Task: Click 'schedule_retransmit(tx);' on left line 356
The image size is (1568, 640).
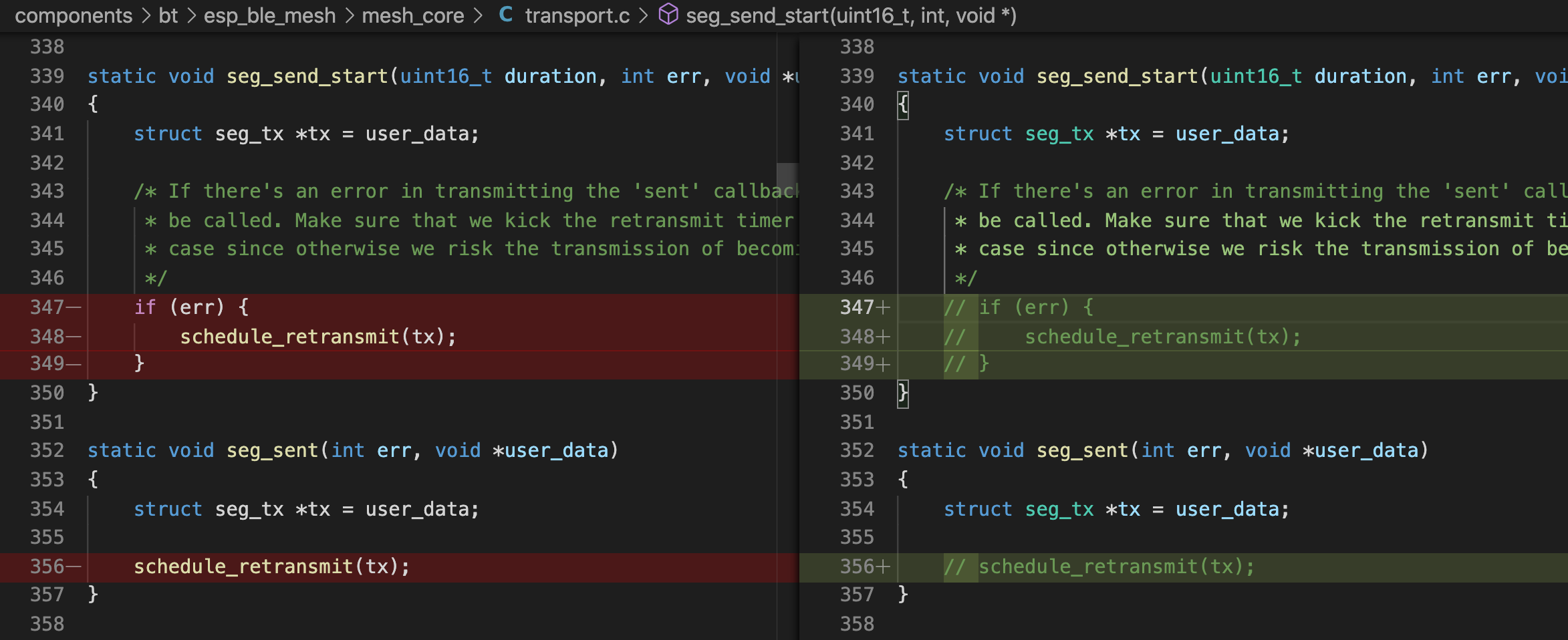Action: (x=272, y=567)
